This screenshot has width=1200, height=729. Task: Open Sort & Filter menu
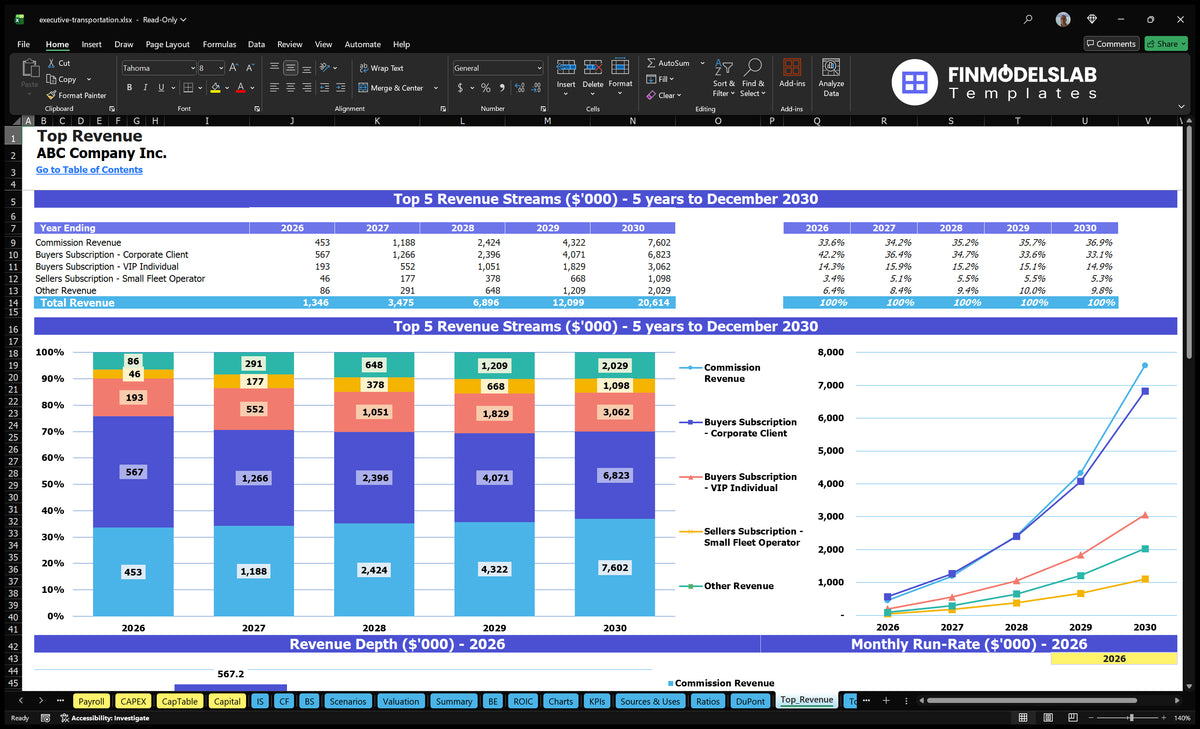(x=724, y=78)
